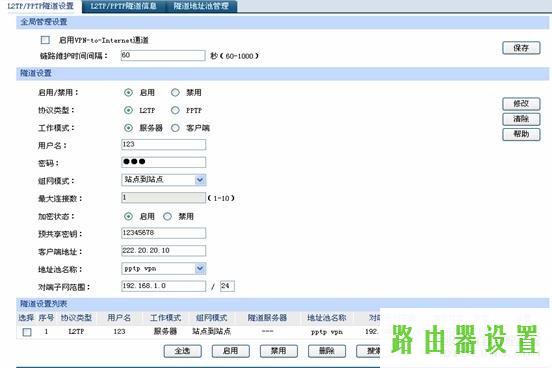This screenshot has width=552, height=368.
Task: Choose the PPTP protocol radio button
Action: tap(175, 110)
